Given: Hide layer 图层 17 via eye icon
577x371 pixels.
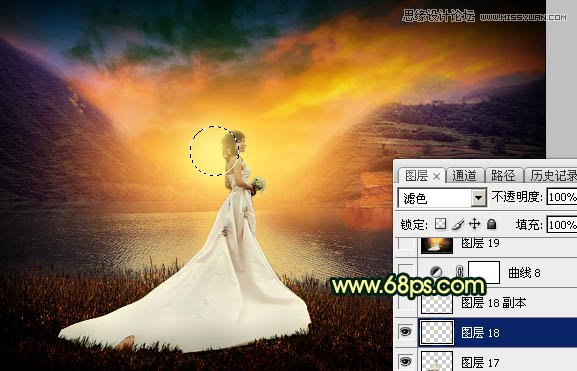Looking at the screenshot, I should [406, 362].
